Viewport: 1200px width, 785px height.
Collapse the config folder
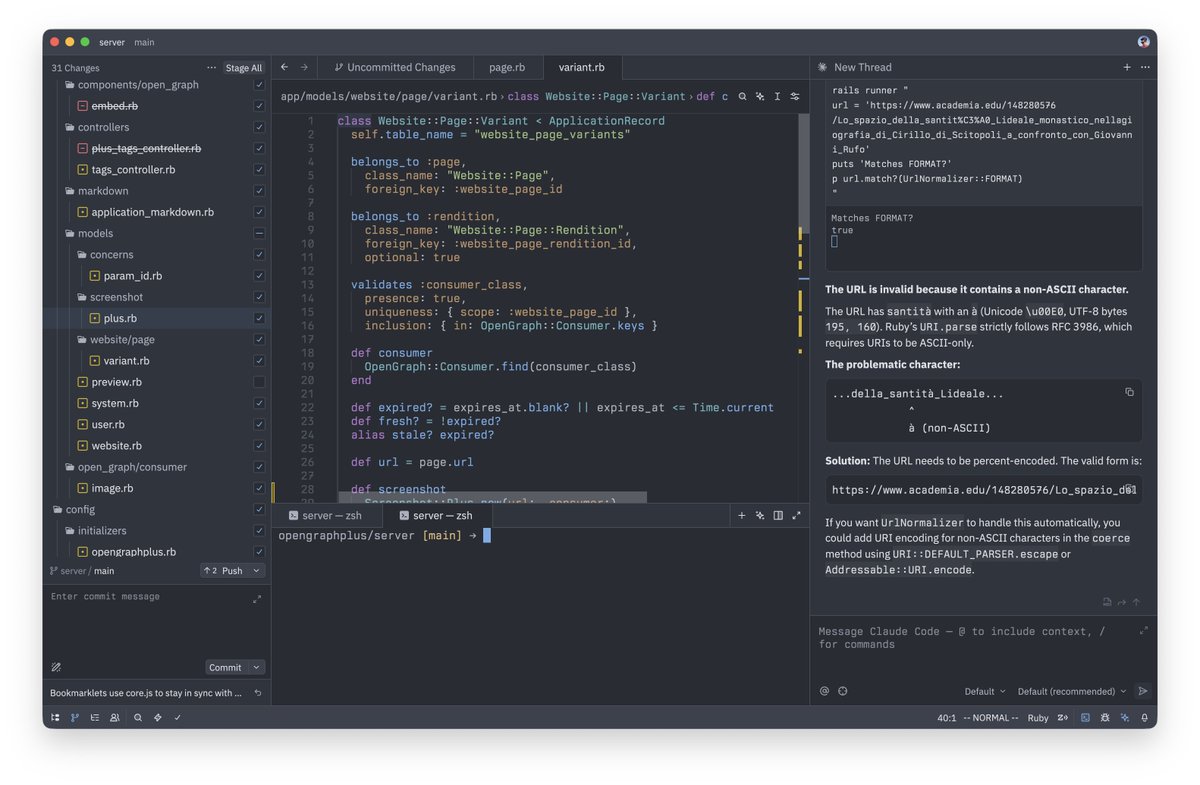click(x=74, y=510)
